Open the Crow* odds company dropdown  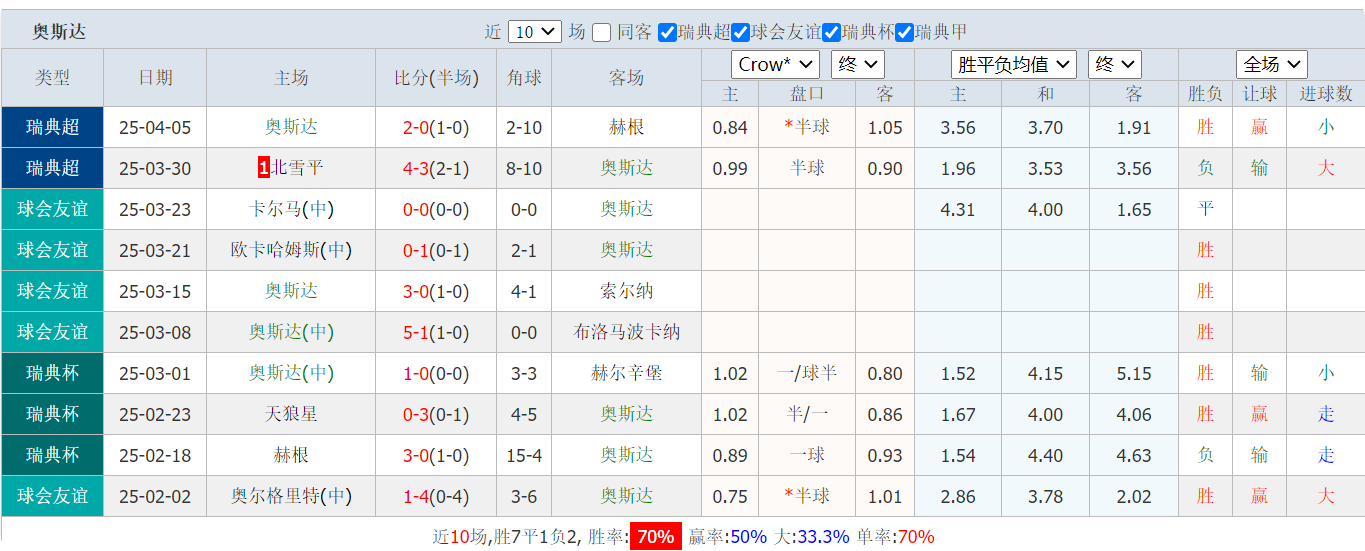[x=776, y=64]
